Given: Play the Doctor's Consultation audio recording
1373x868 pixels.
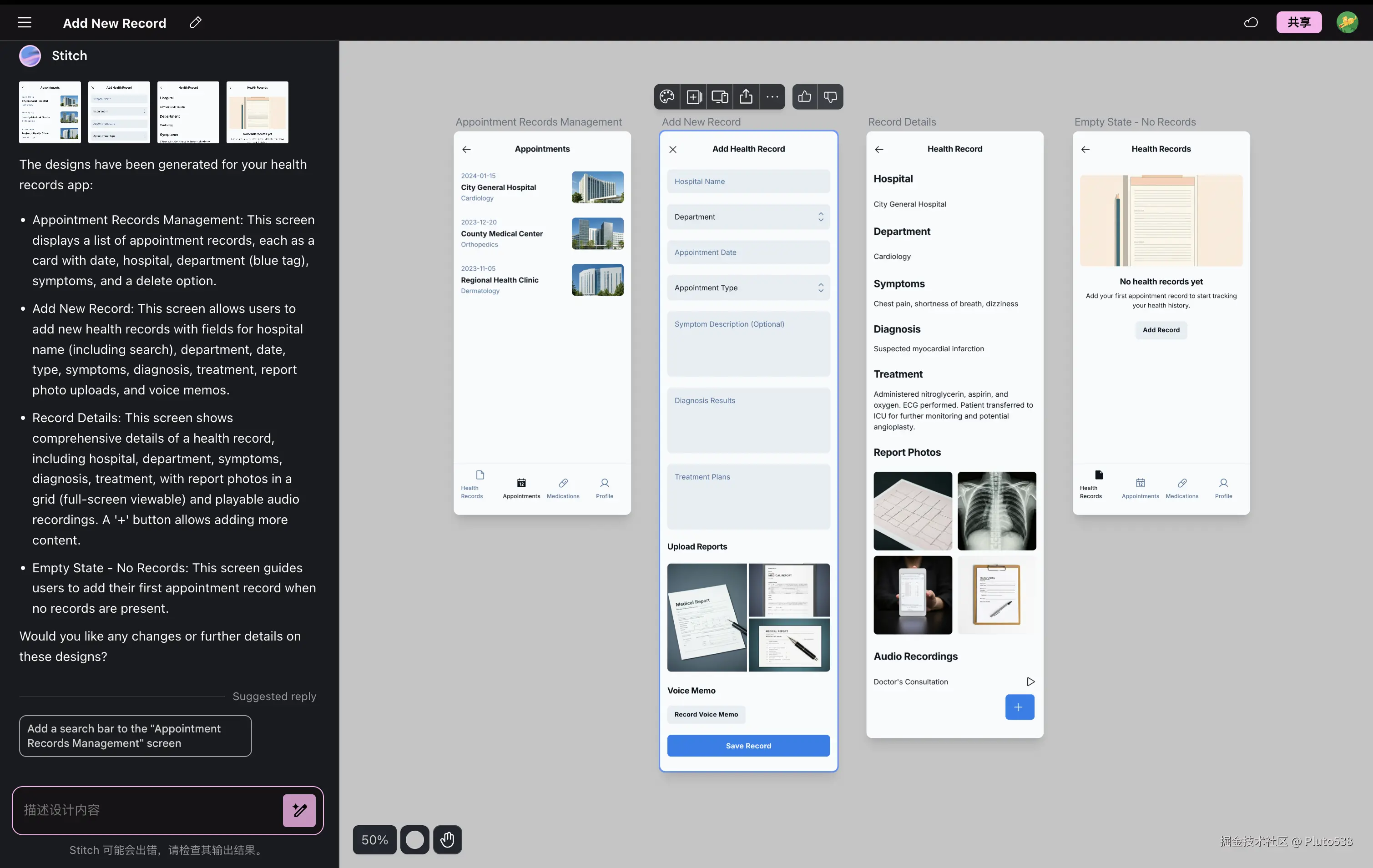Looking at the screenshot, I should [x=1030, y=681].
